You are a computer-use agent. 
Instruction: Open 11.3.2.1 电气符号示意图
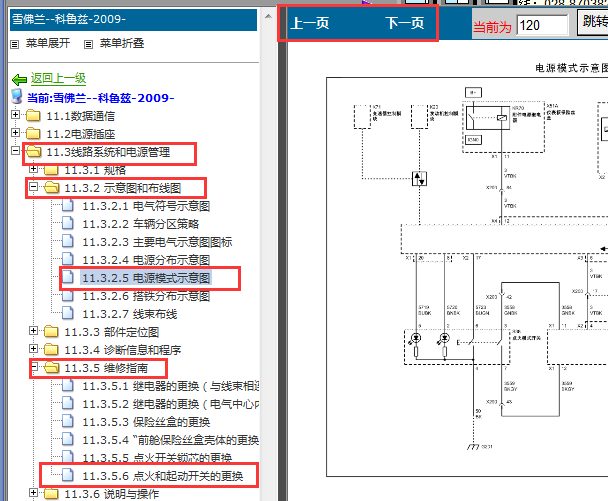coord(146,206)
